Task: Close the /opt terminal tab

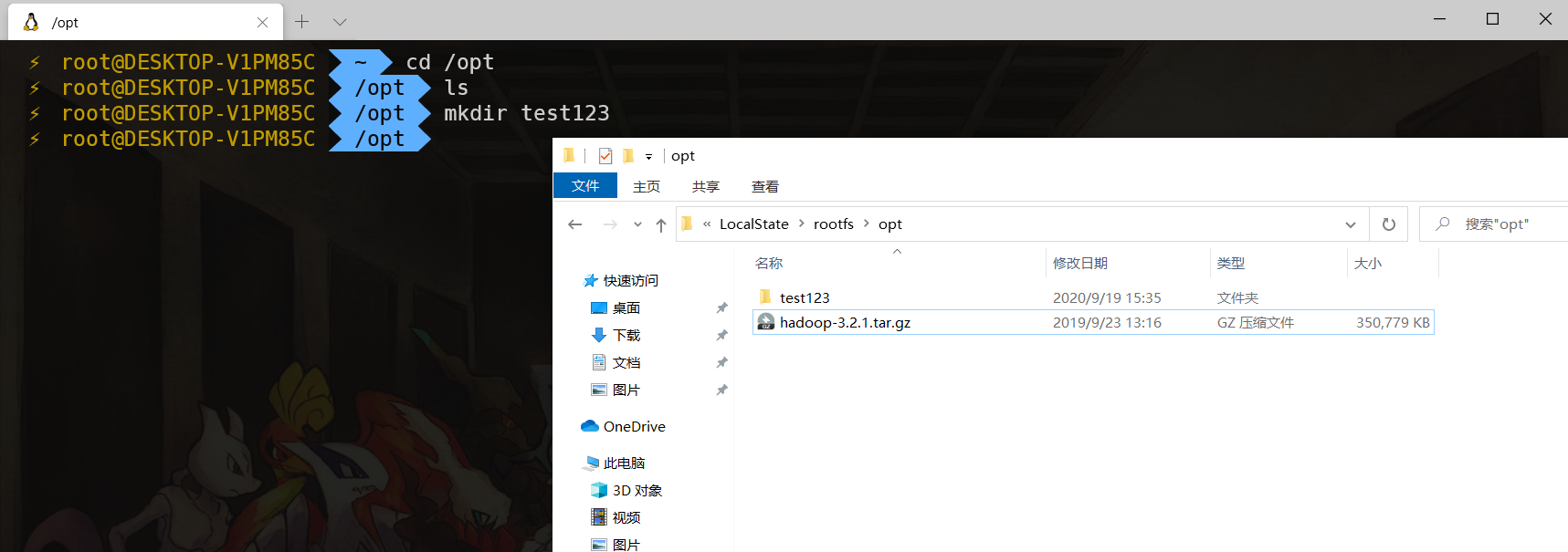Action: 263,22
